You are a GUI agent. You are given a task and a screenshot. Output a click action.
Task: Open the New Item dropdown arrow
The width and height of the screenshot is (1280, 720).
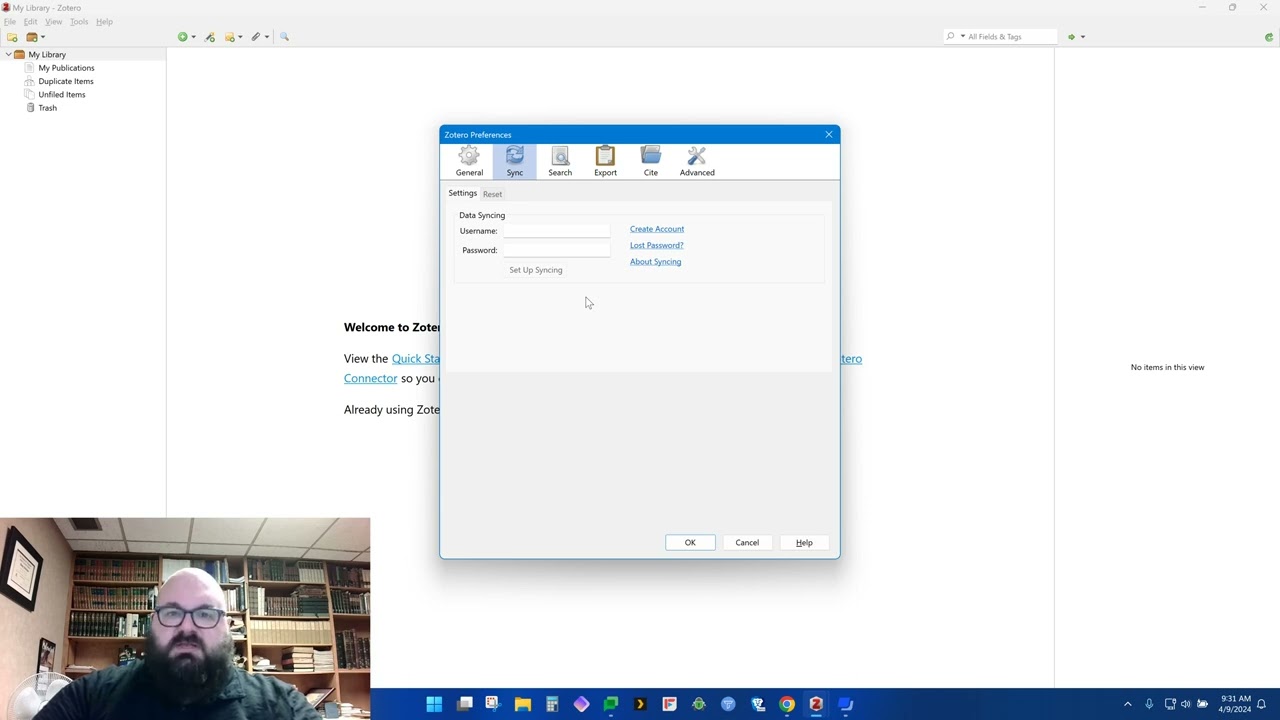pos(193,37)
